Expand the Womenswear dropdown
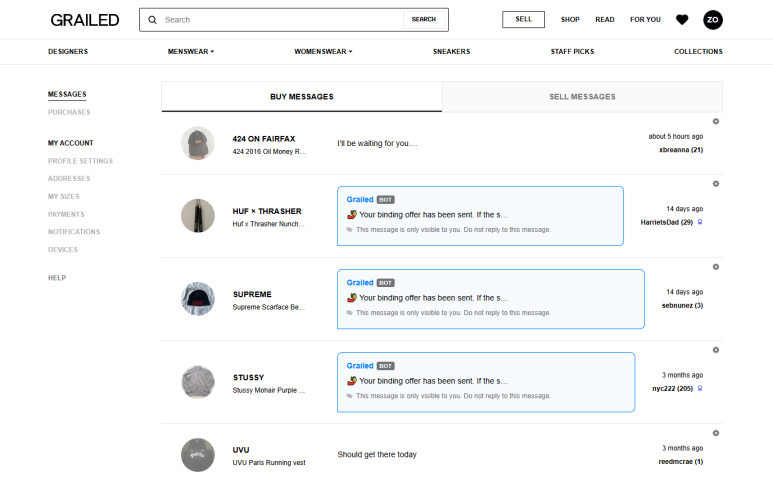 323,51
